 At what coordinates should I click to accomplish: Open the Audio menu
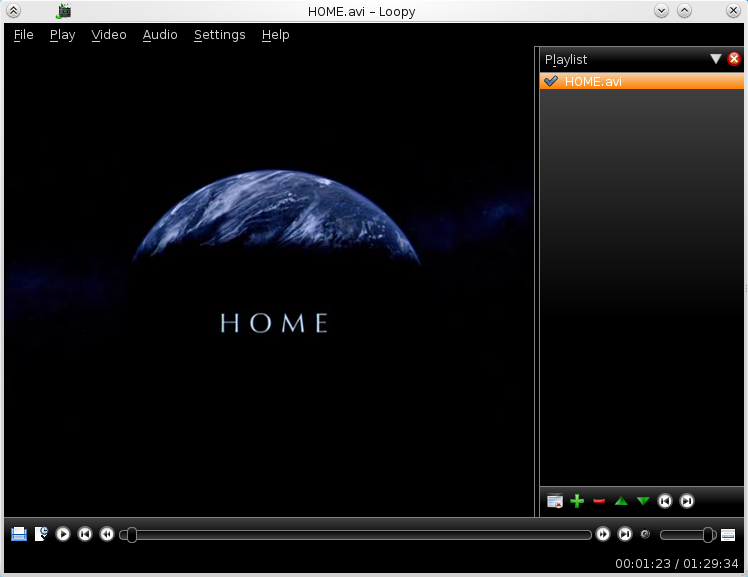point(160,35)
